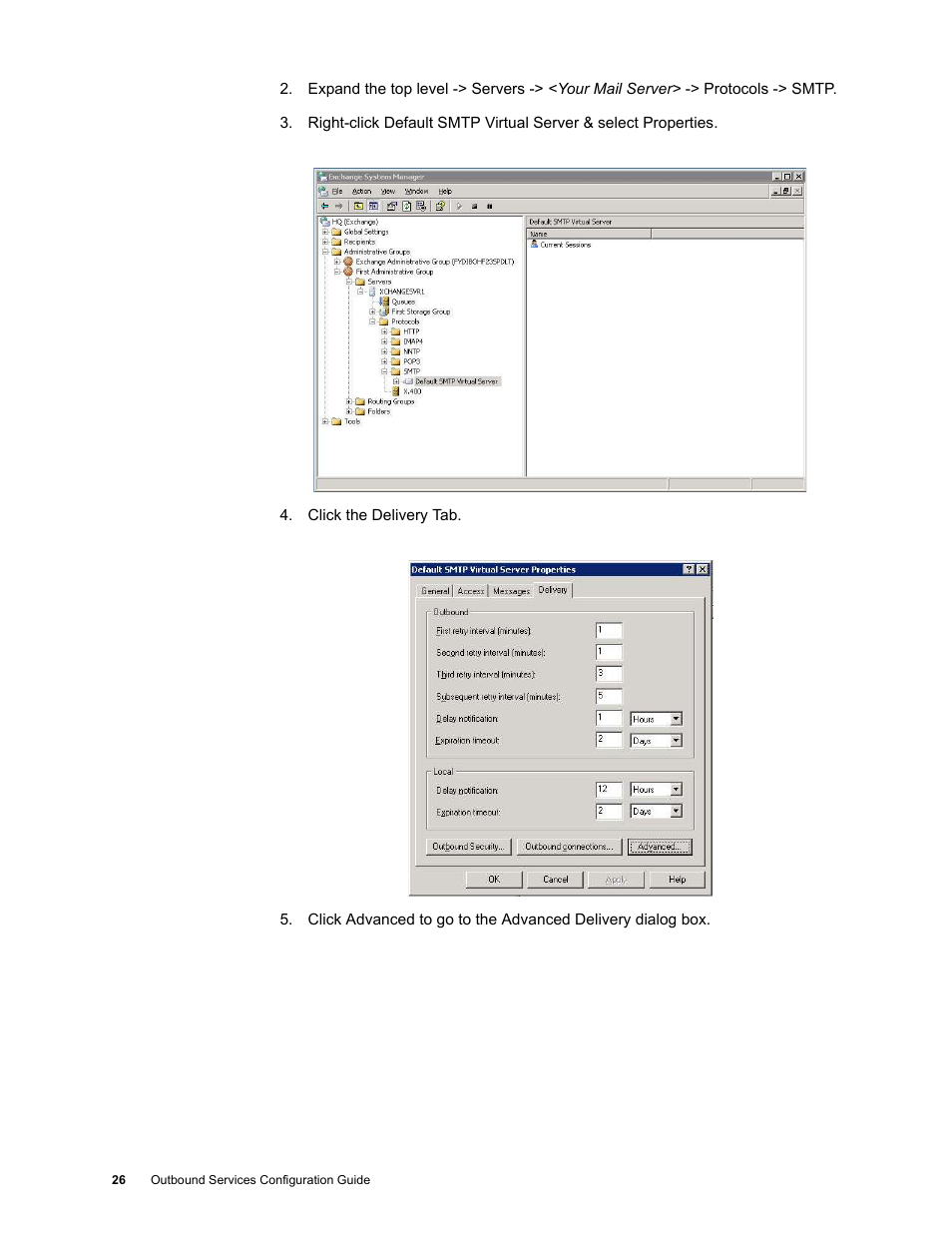Screen dimensions: 952x1233
Task: Click the XCHANGESVR1 server icon
Action: [x=372, y=292]
